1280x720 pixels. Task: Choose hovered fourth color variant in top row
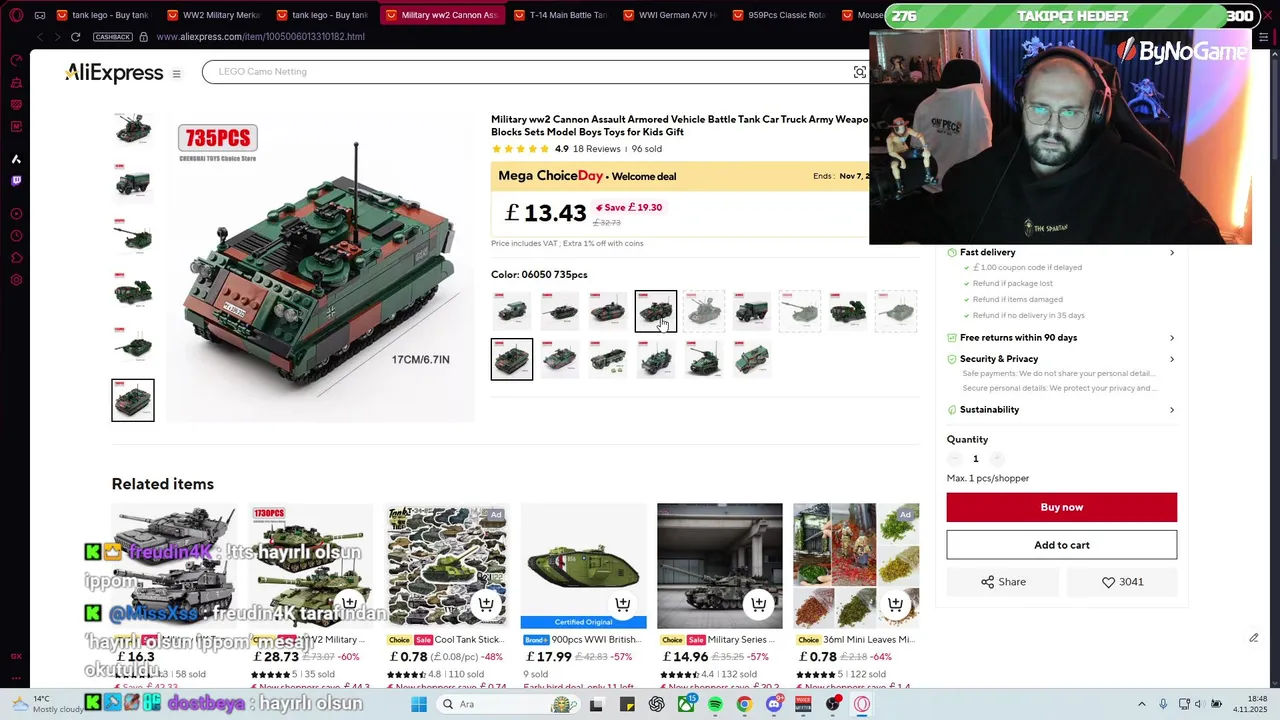click(656, 311)
